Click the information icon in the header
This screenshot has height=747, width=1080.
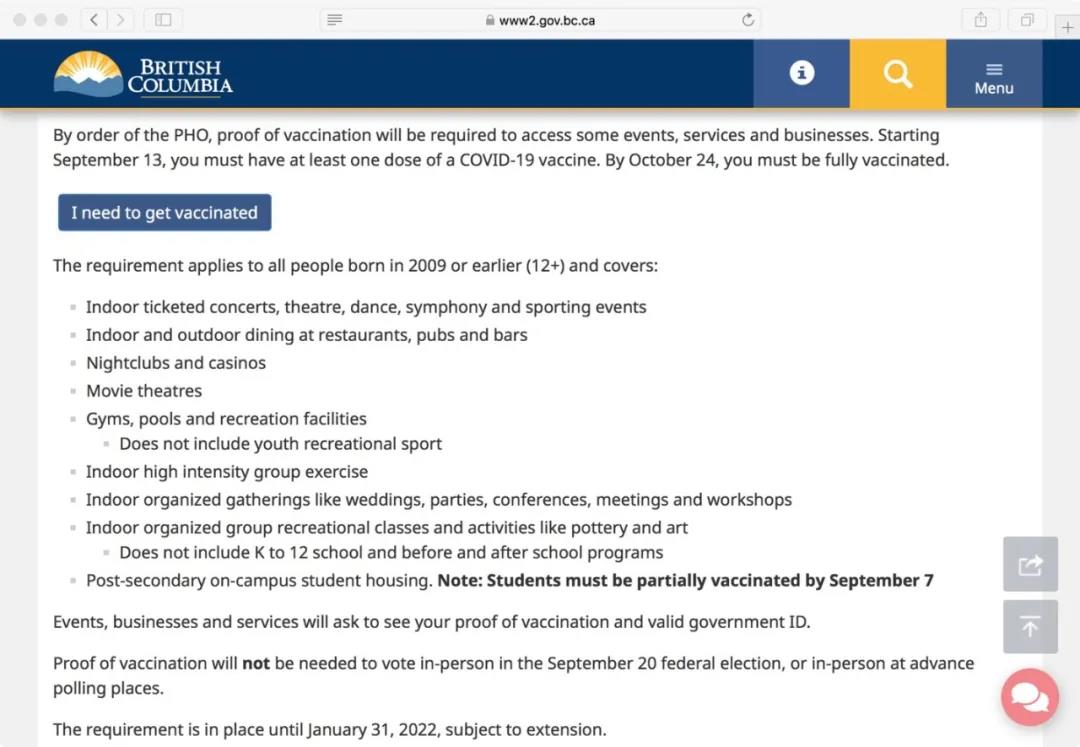point(800,73)
